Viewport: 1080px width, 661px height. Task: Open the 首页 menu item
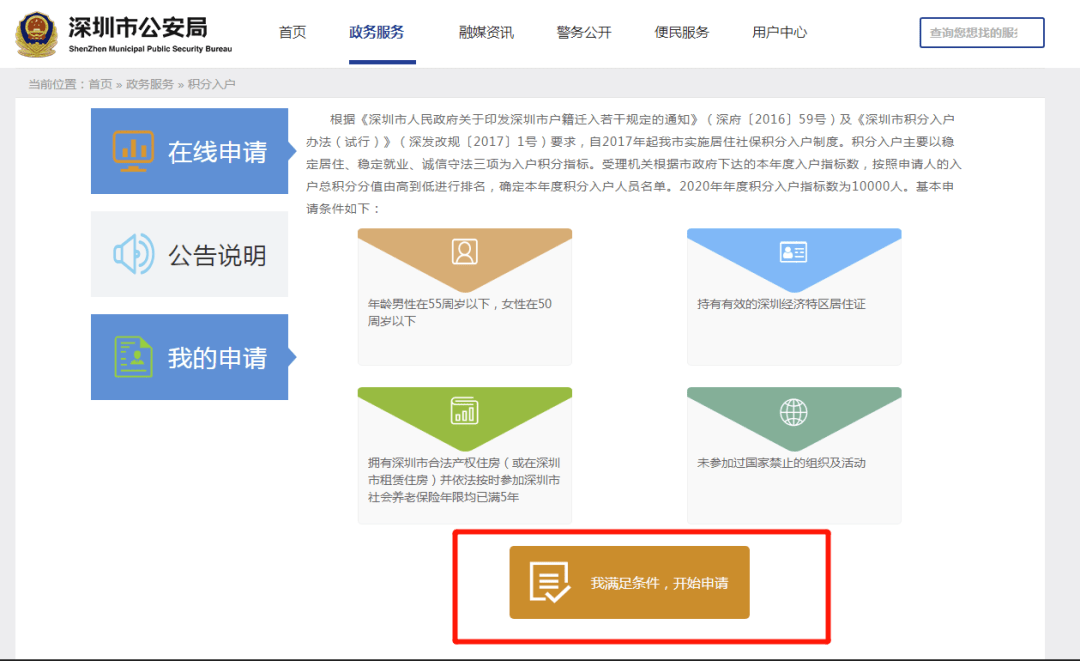tap(292, 31)
